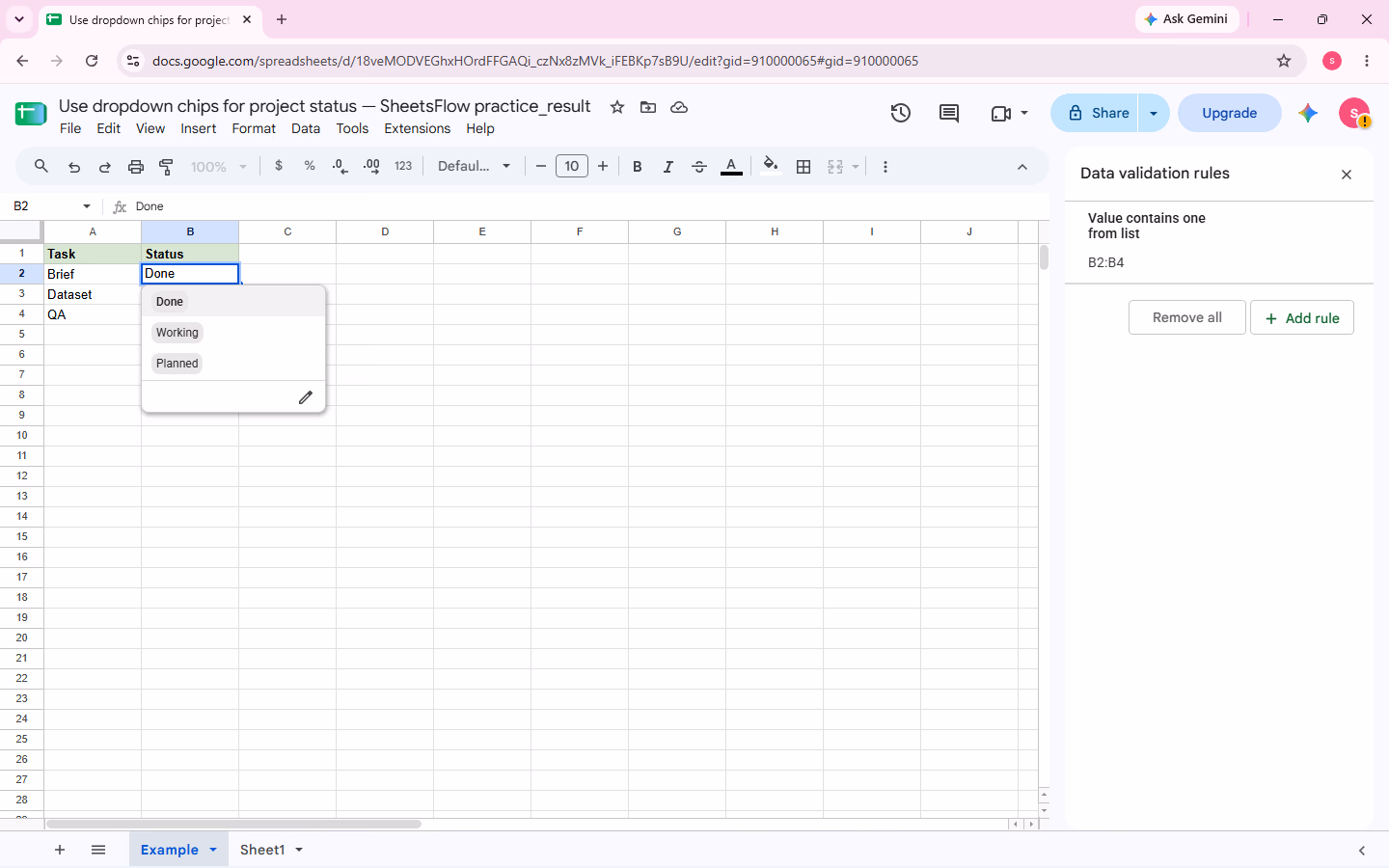
Task: Open the fill color picker
Action: (770, 166)
